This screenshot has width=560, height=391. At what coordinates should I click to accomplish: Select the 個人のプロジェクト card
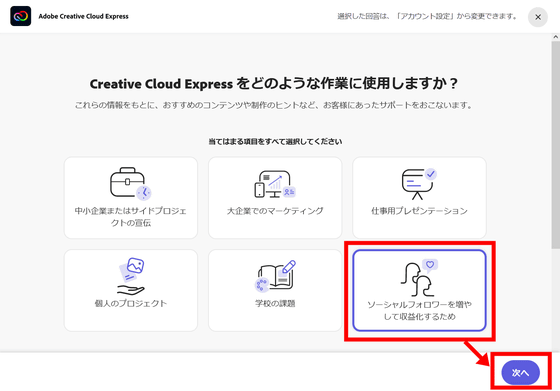coord(131,290)
